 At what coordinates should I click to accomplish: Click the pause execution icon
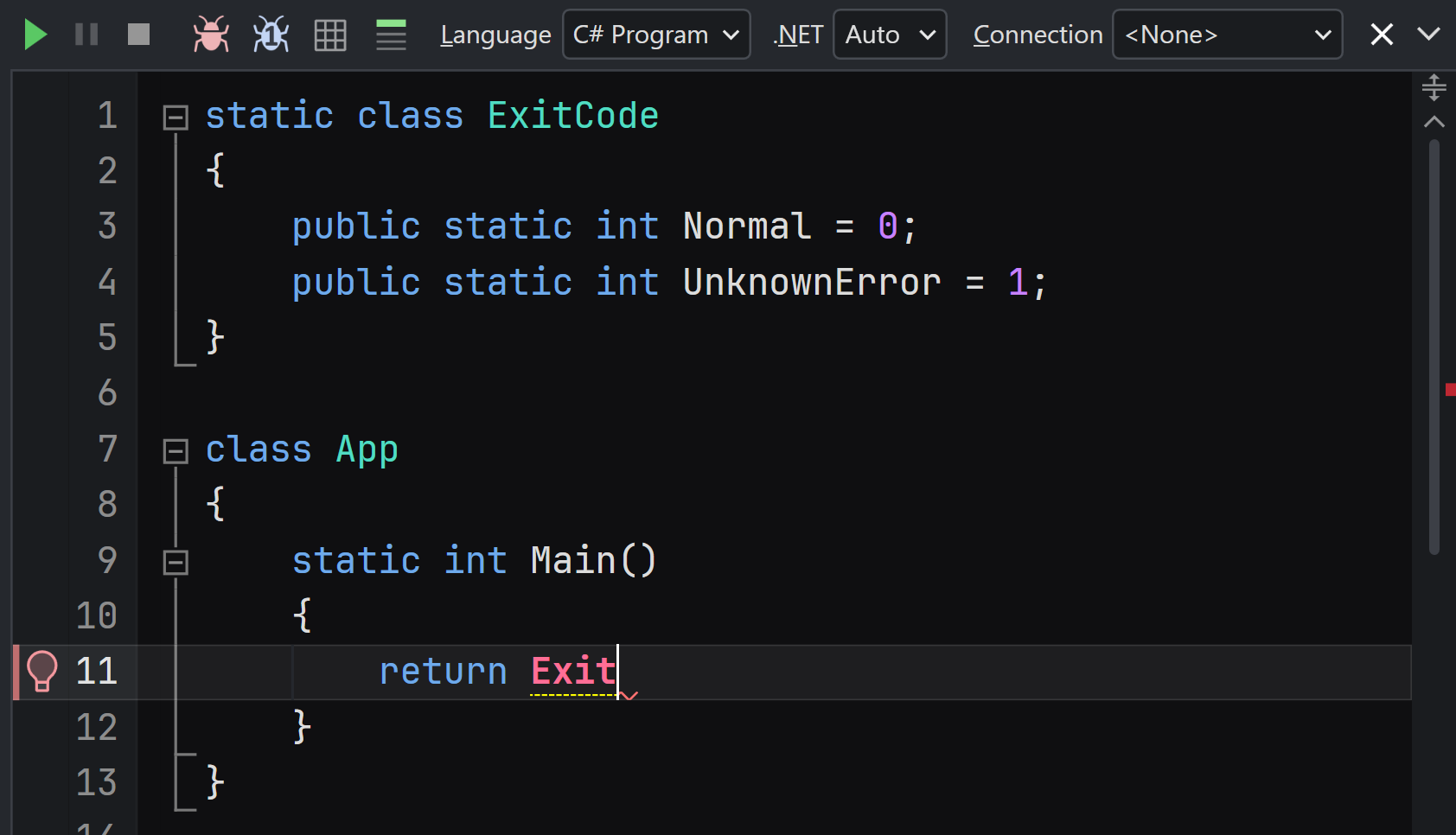tap(86, 35)
